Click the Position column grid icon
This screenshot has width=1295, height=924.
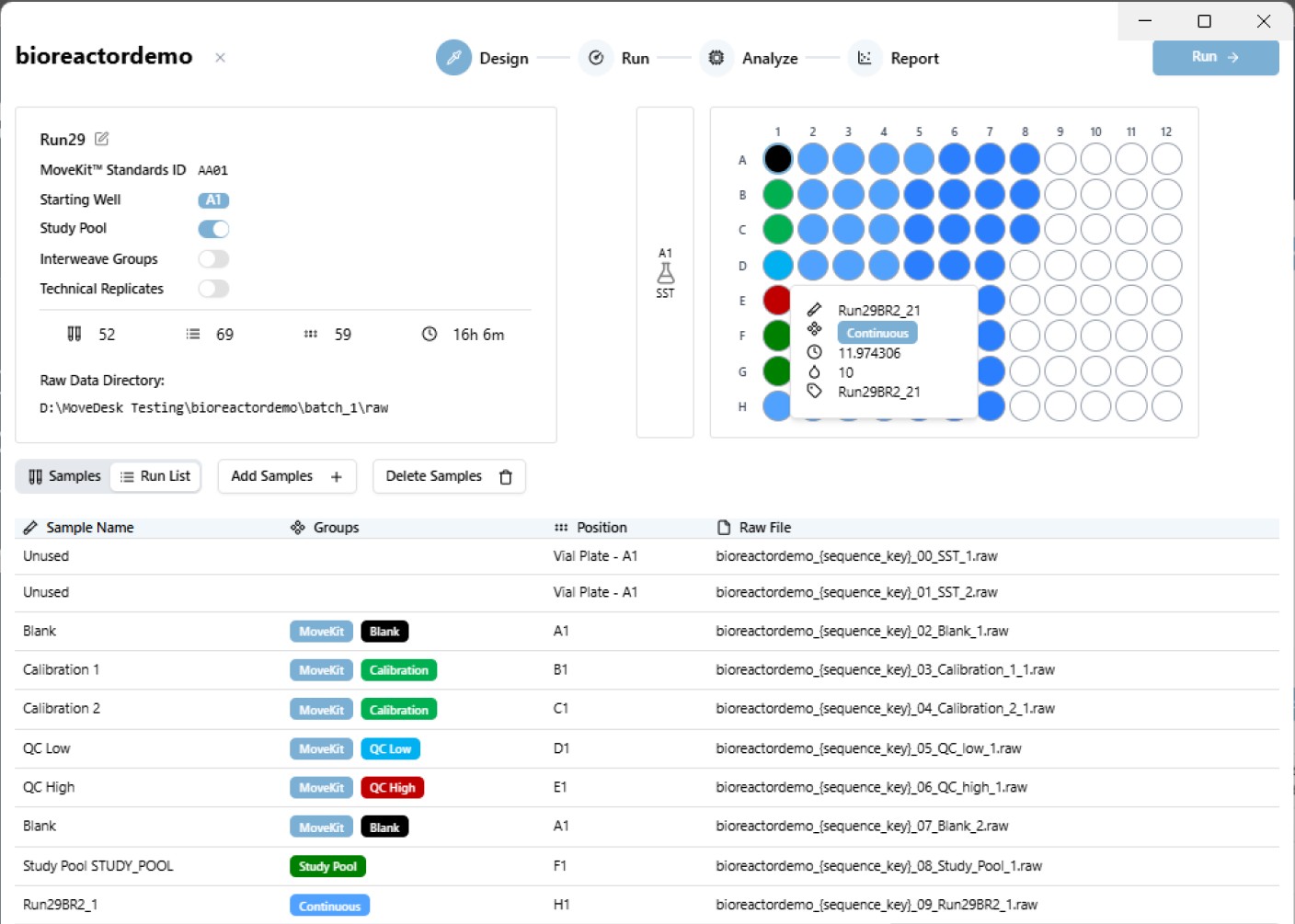(x=561, y=528)
